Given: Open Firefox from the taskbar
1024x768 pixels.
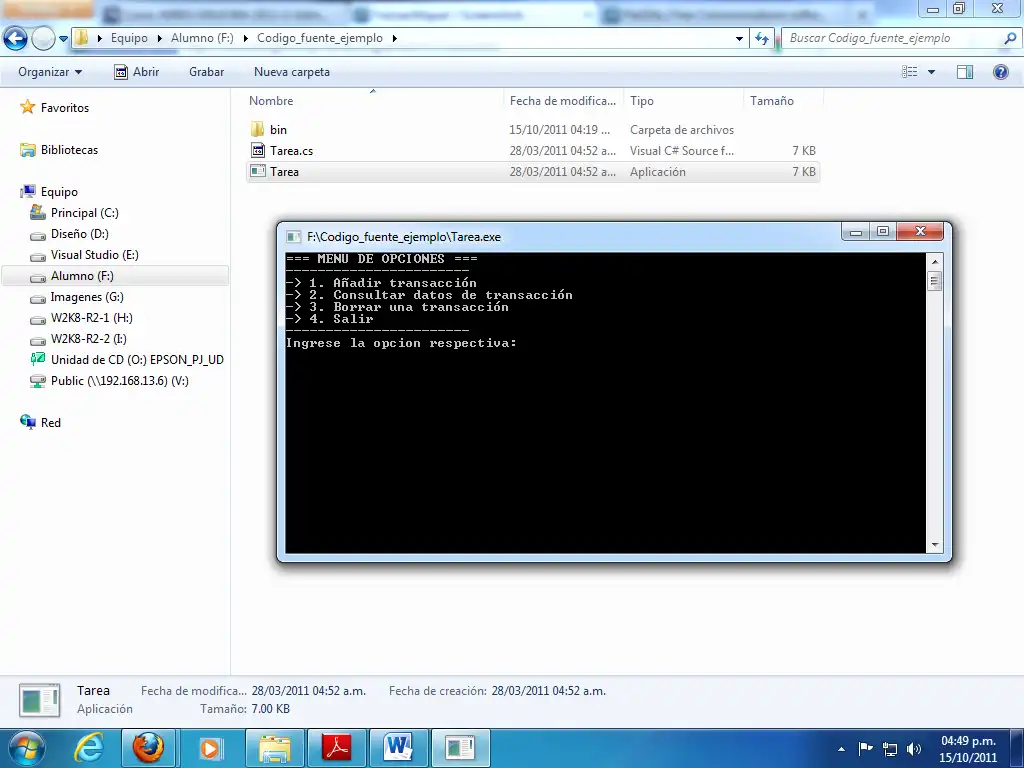Looking at the screenshot, I should coord(148,748).
